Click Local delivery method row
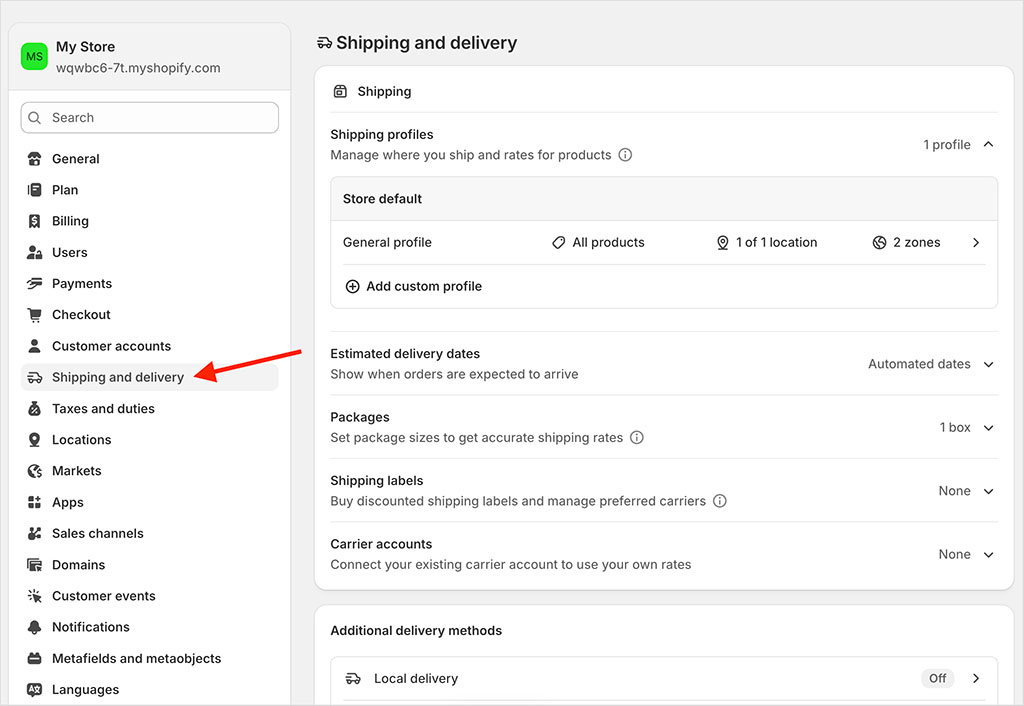Viewport: 1024px width, 706px height. point(664,679)
